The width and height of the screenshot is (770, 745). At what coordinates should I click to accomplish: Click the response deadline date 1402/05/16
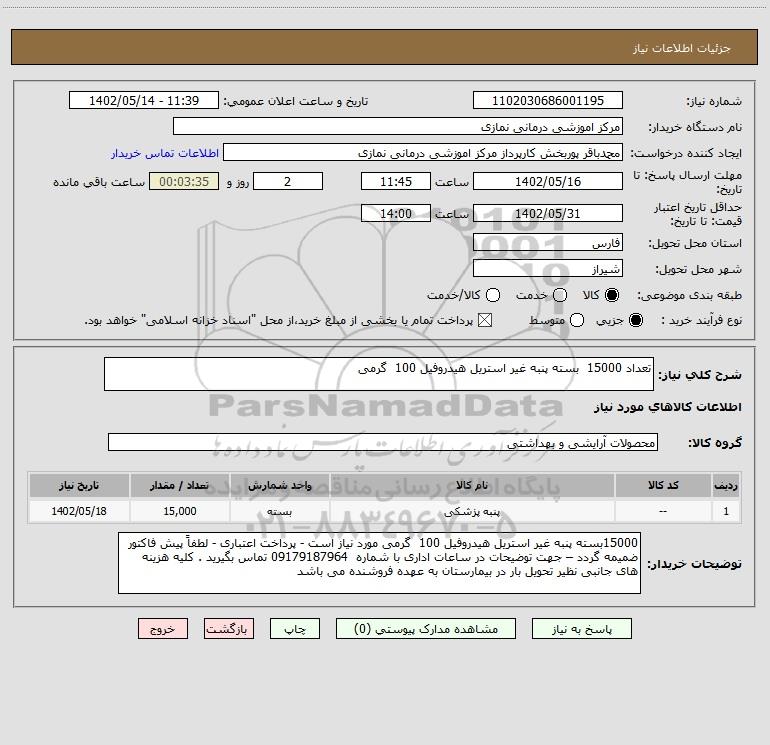tap(548, 181)
